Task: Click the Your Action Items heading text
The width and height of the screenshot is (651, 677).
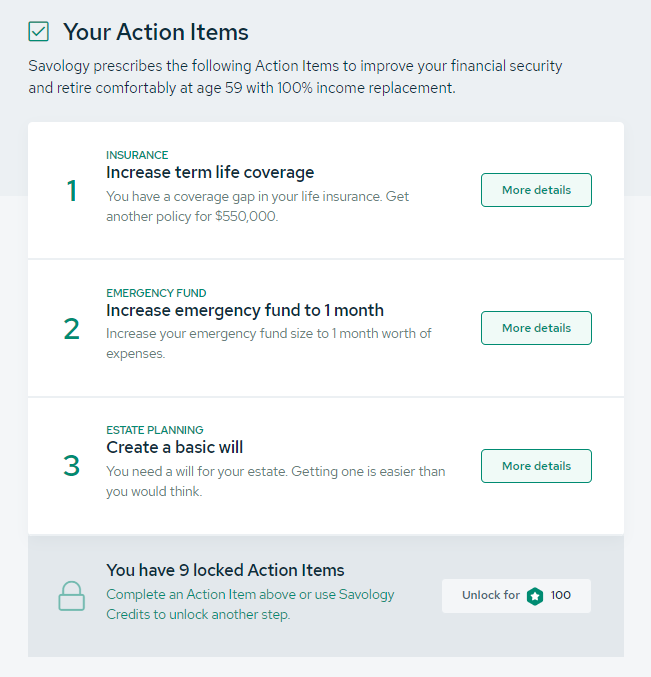Action: click(x=156, y=32)
